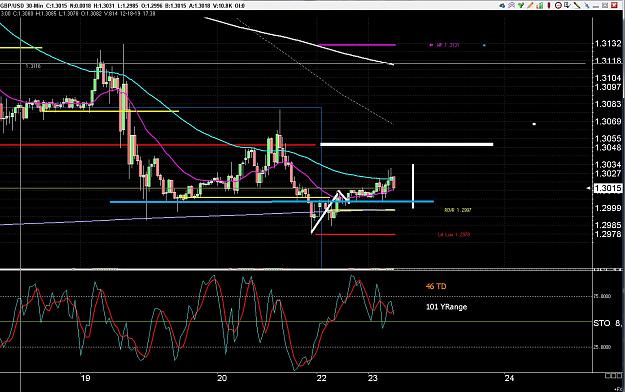Open the green bar chart icon
This screenshot has width=625, height=392.
pyautogui.click(x=540, y=6)
